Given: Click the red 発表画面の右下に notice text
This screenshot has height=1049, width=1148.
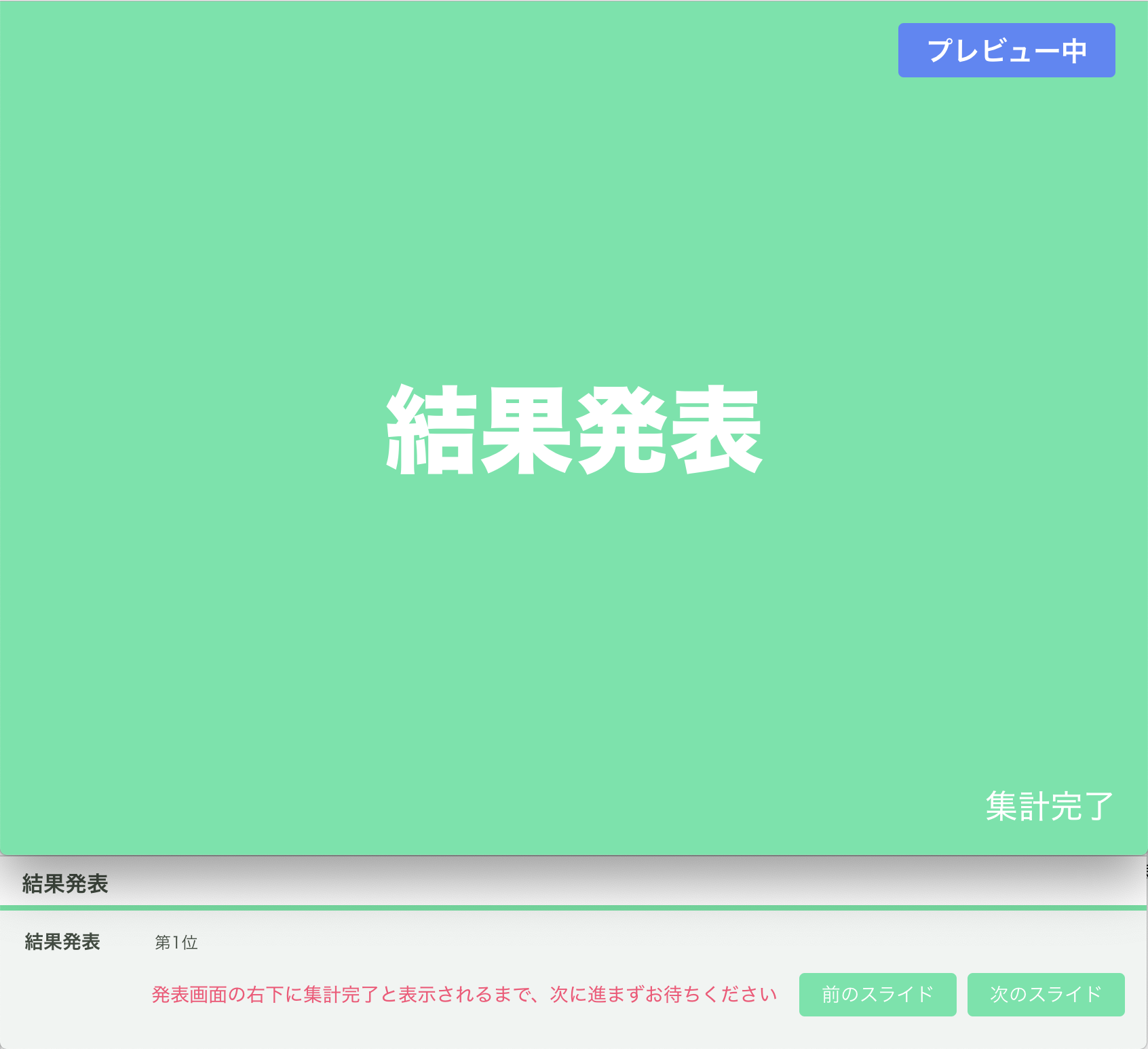Looking at the screenshot, I should 464,995.
